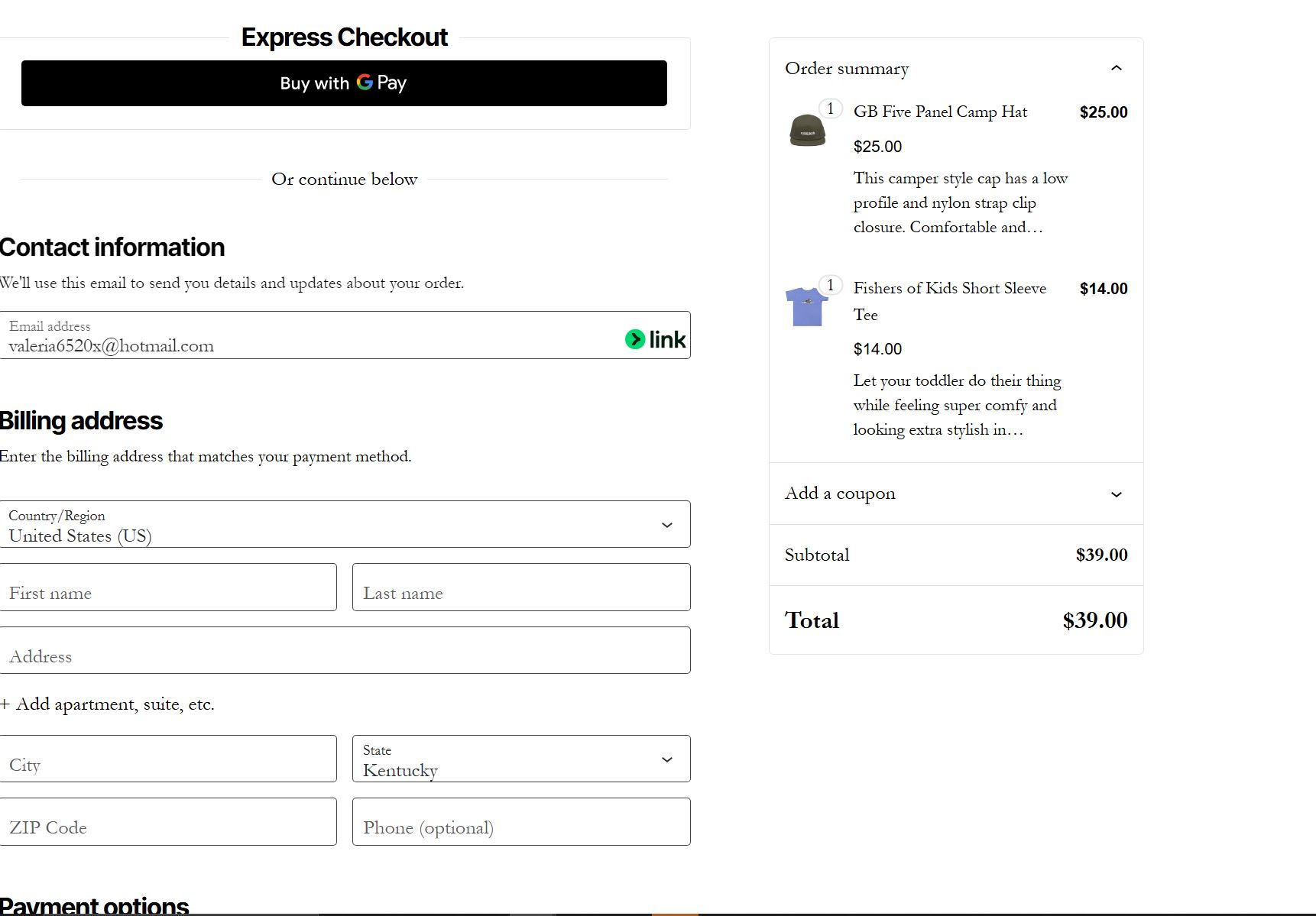This screenshot has width=1316, height=916.
Task: Click the GB Five Panel Camp Hat thumbnail
Action: click(807, 131)
